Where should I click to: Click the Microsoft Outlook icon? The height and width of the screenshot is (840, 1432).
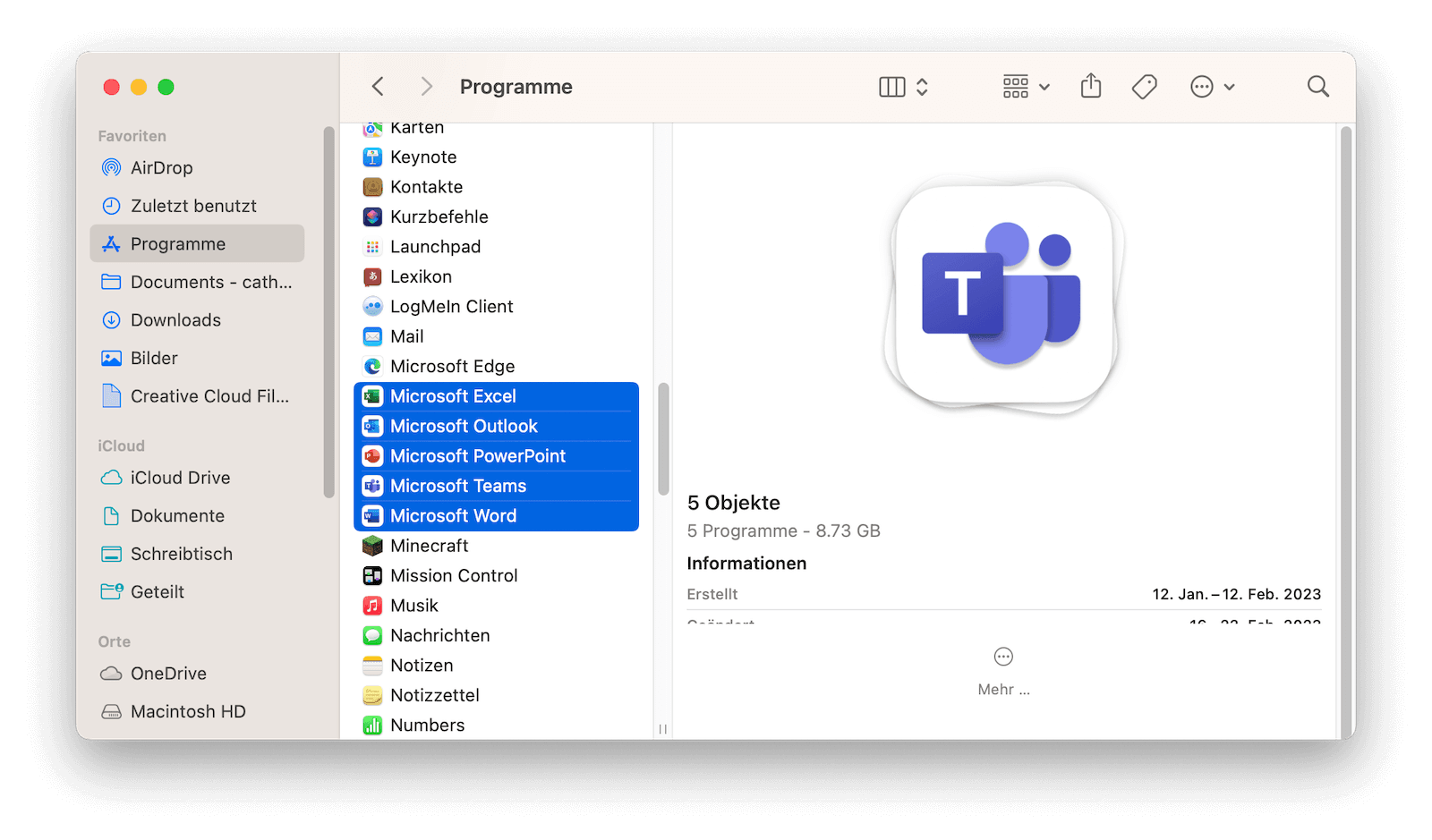(x=372, y=427)
